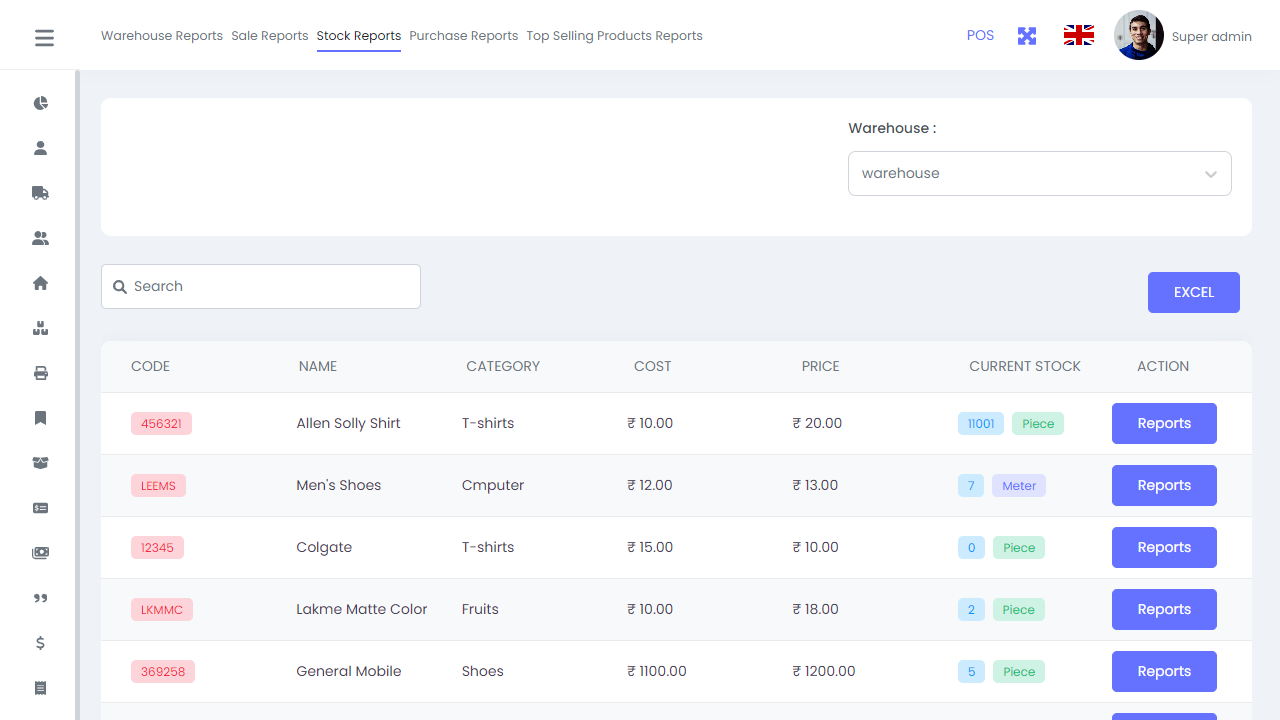
Task: Click the dollar sign sidebar icon
Action: tap(41, 643)
